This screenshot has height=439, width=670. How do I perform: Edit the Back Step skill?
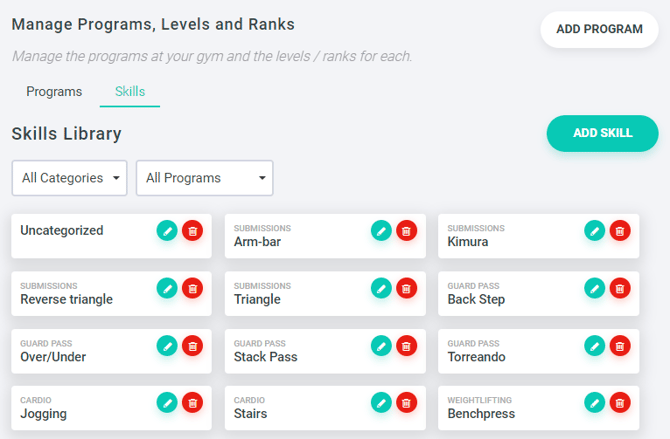click(x=594, y=289)
